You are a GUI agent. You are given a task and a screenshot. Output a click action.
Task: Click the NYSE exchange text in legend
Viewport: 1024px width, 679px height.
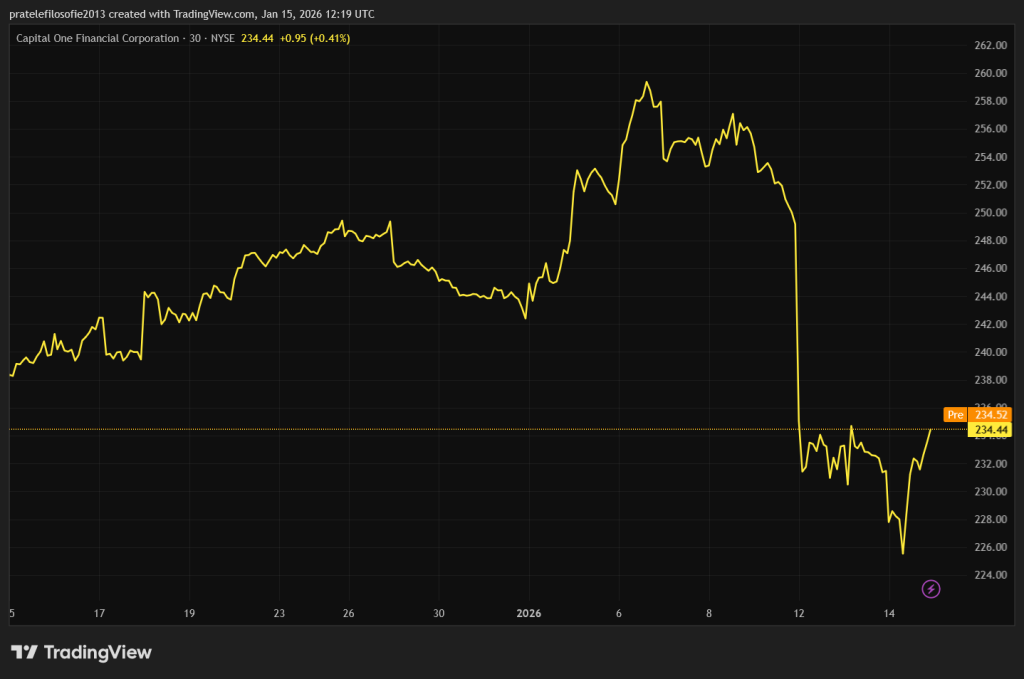point(220,38)
